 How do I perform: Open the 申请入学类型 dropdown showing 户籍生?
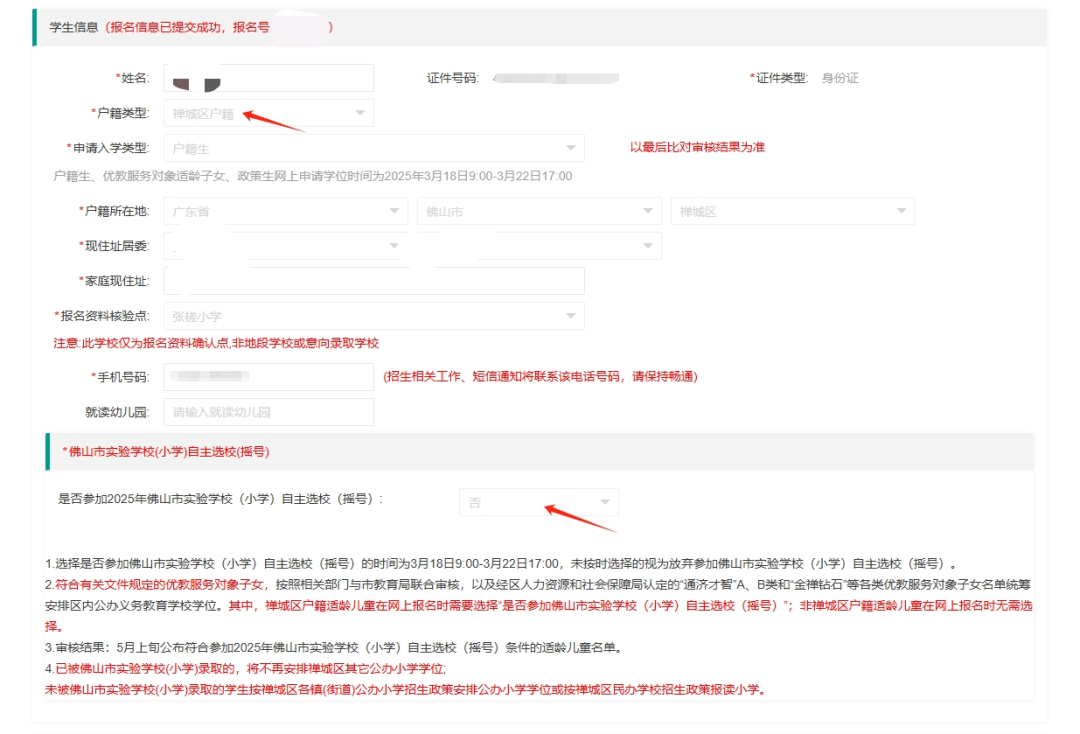point(374,148)
